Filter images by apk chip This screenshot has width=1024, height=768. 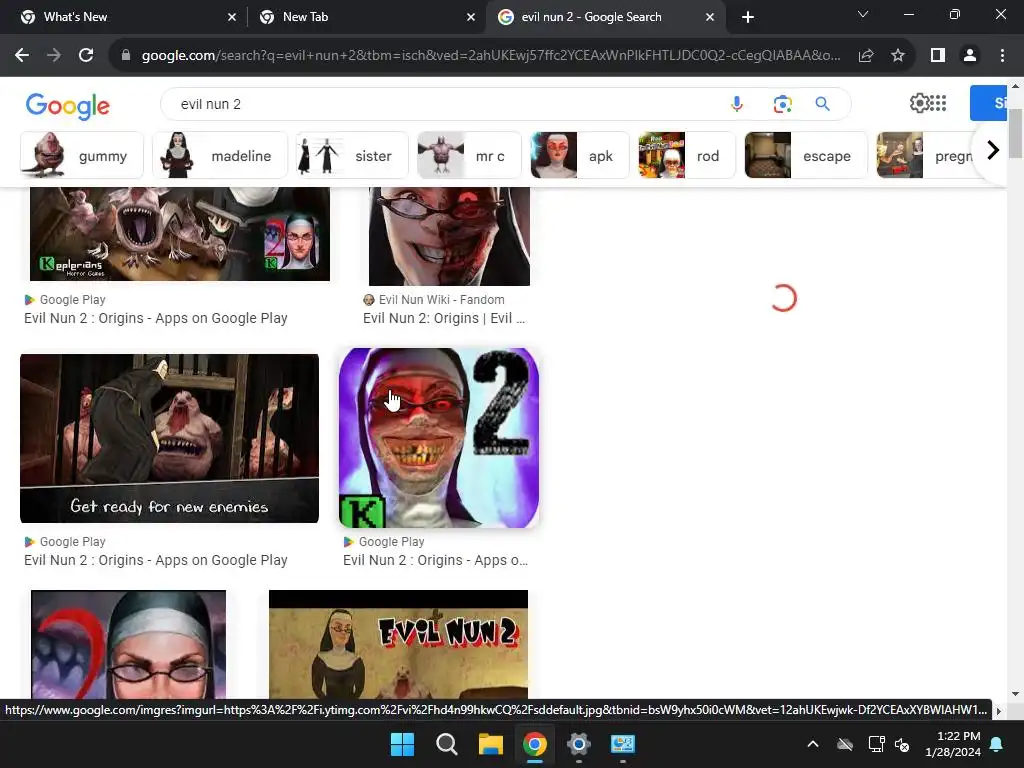pos(580,155)
